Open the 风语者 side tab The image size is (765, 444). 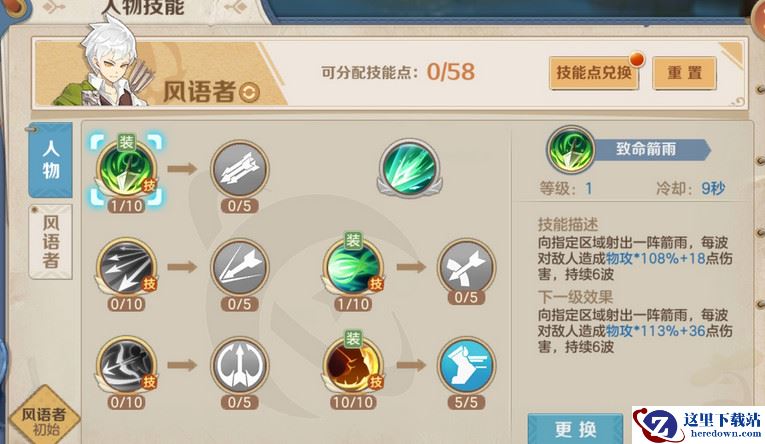(51, 242)
